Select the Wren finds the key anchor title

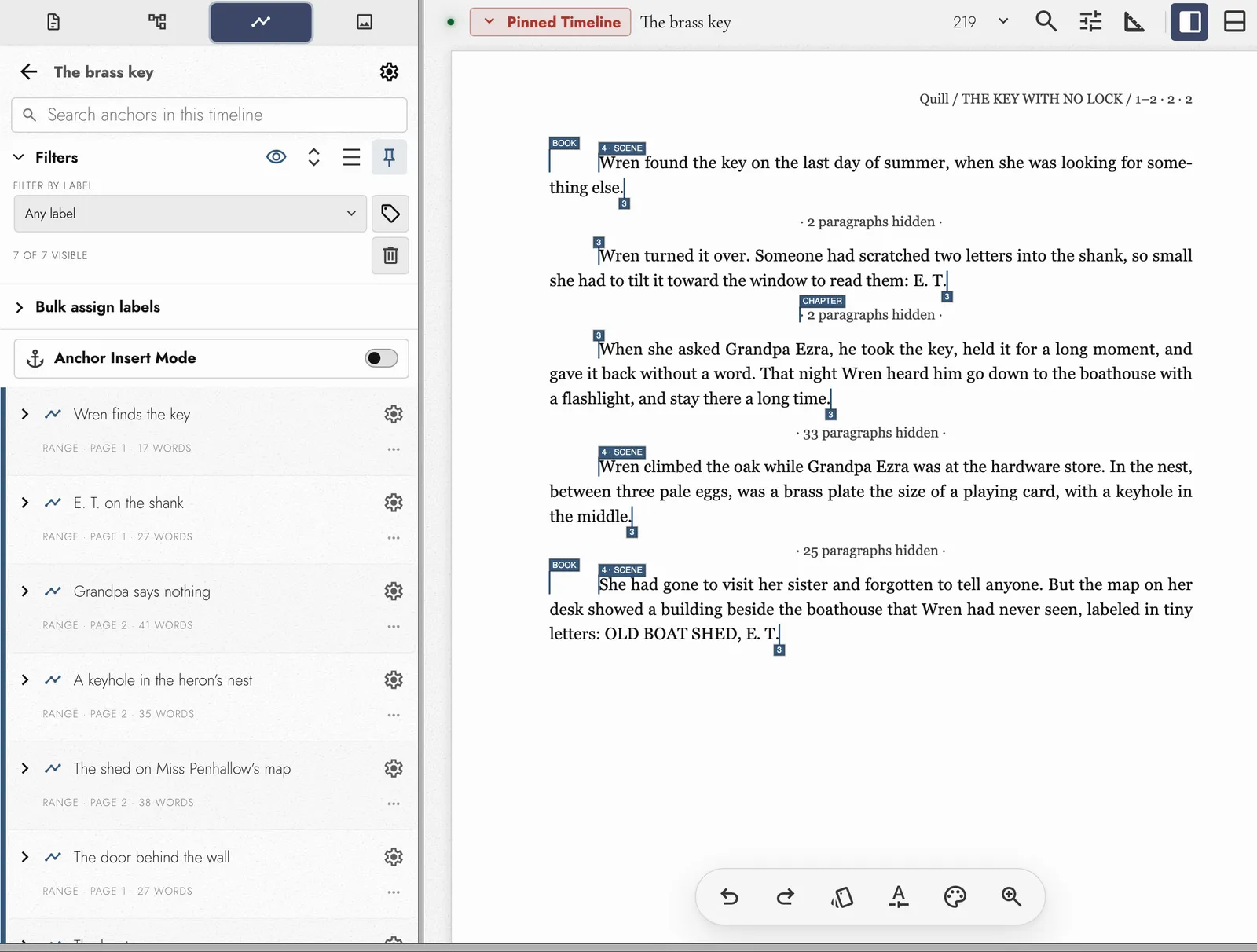coord(132,414)
